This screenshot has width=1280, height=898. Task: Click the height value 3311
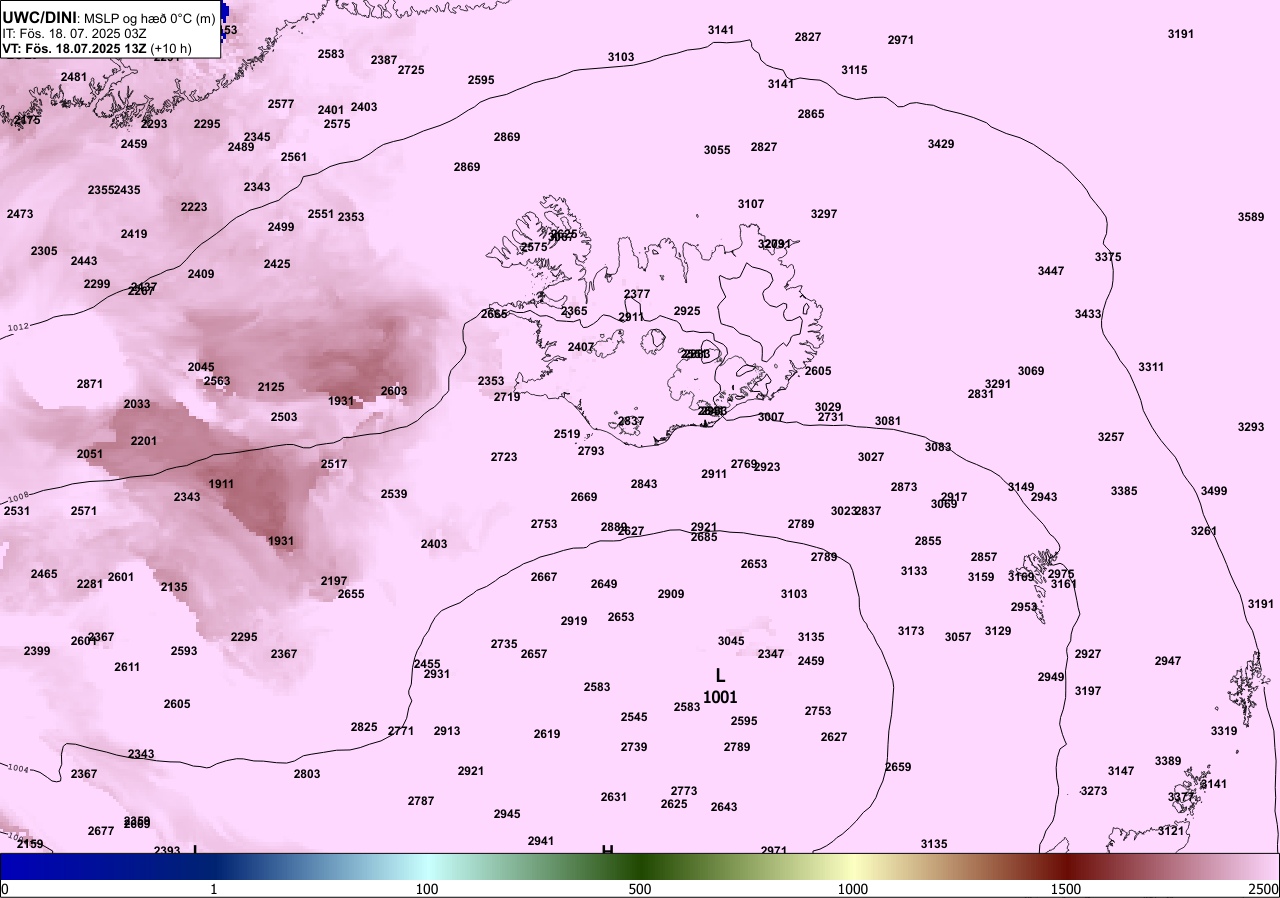pyautogui.click(x=1151, y=367)
